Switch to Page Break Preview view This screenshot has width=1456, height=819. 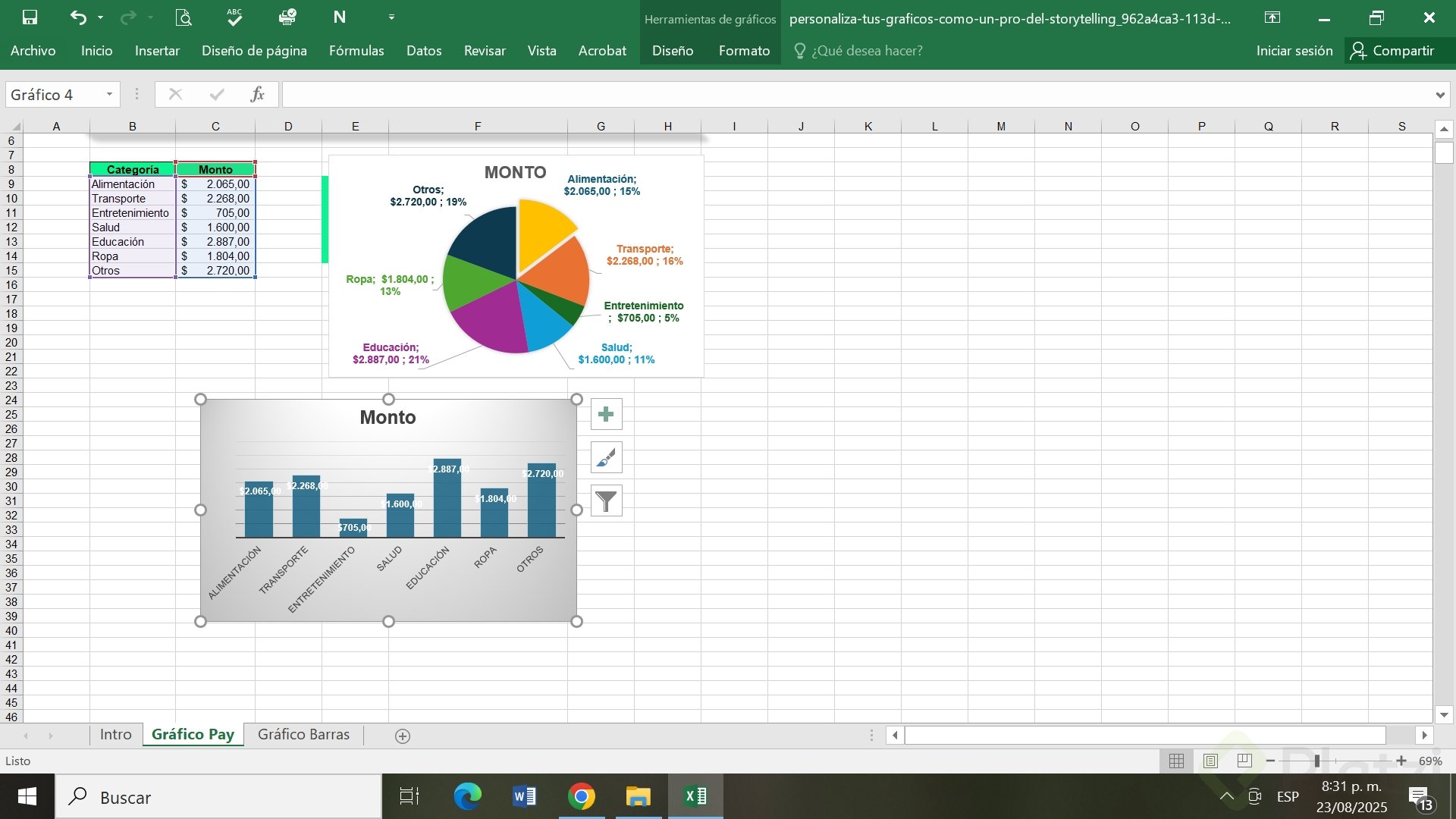click(1244, 761)
